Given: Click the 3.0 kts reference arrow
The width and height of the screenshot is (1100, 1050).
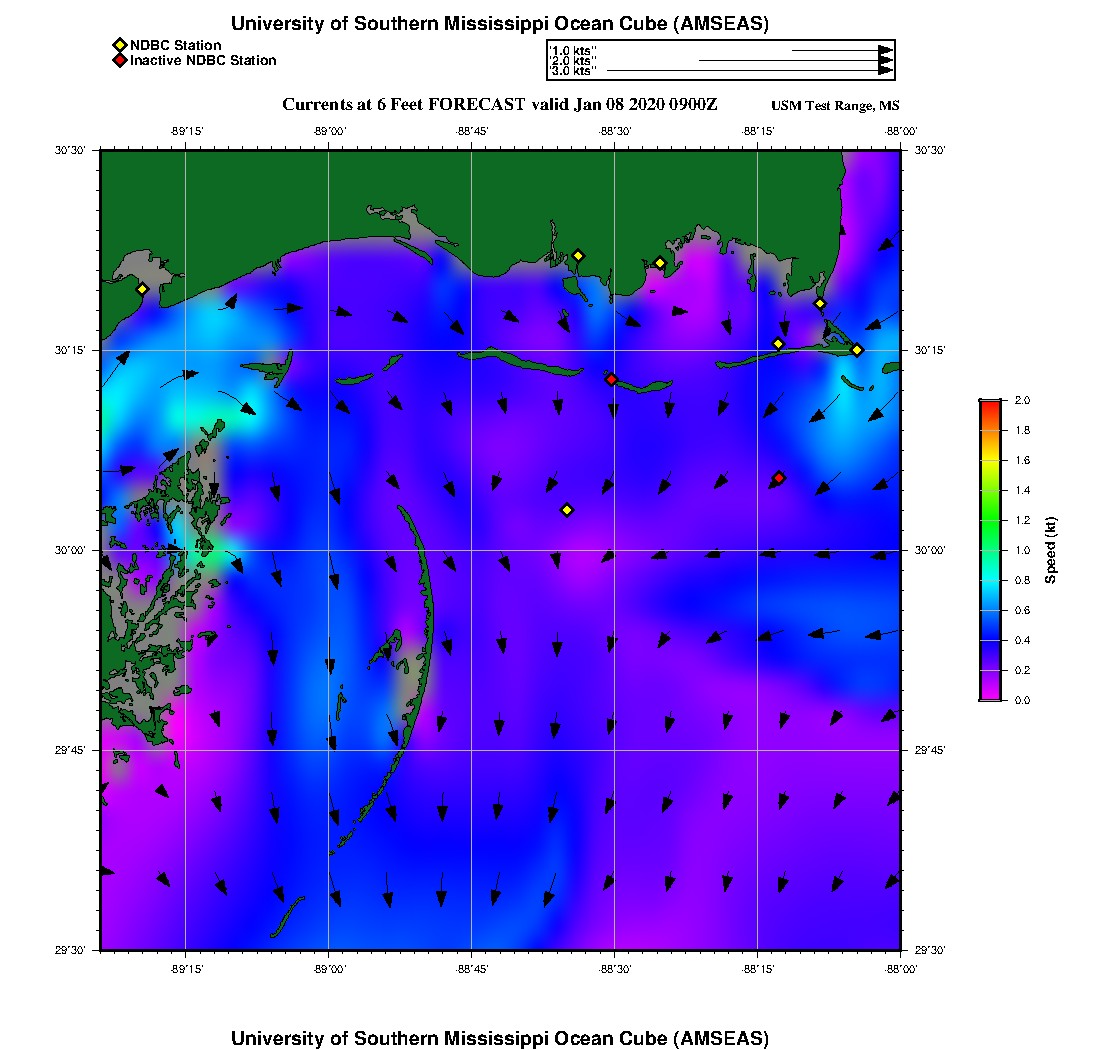Looking at the screenshot, I should coord(750,70).
